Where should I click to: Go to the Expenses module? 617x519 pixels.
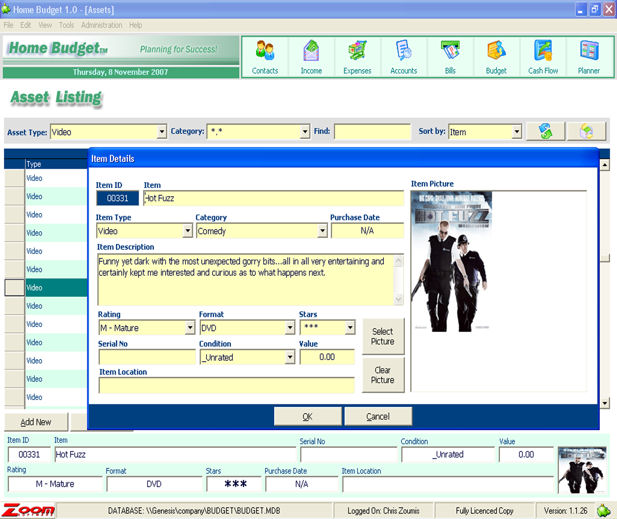click(357, 56)
